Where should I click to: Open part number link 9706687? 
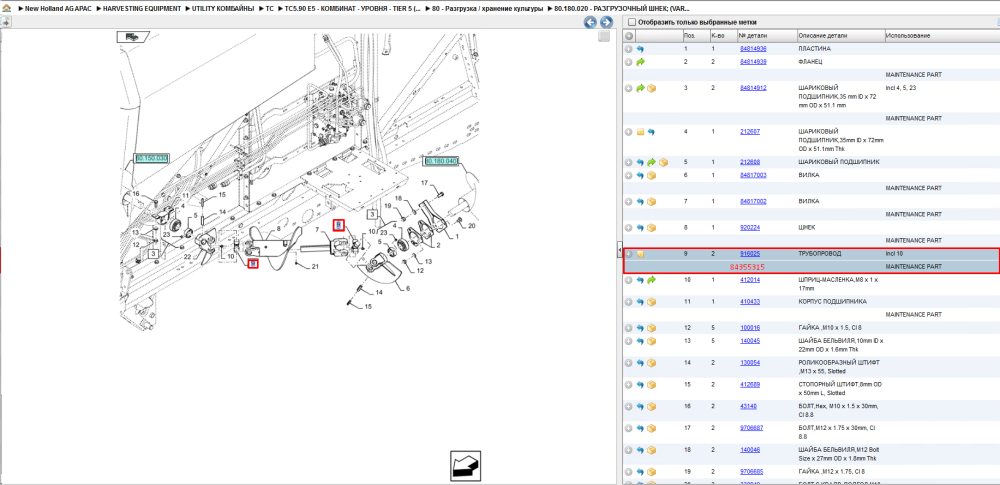tap(751, 428)
